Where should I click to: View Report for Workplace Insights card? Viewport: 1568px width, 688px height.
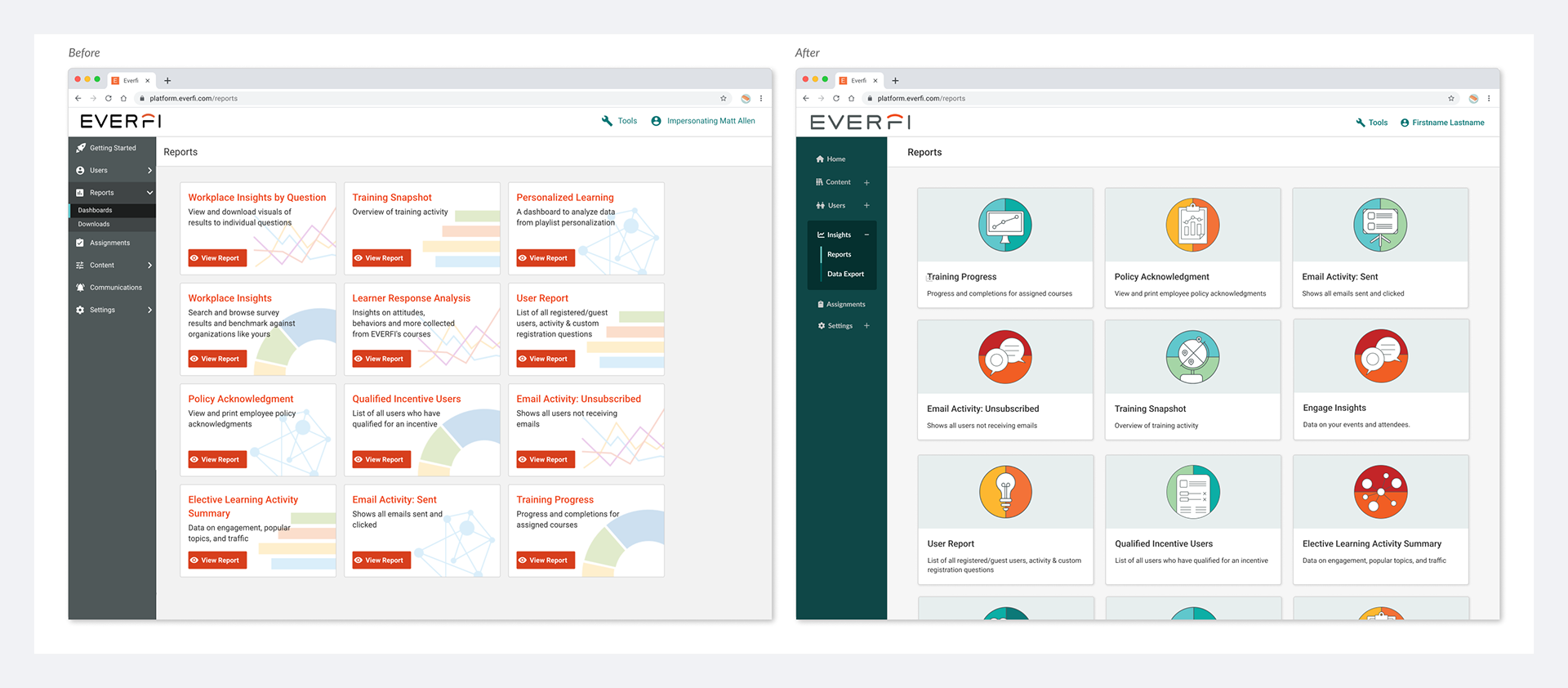(x=217, y=359)
